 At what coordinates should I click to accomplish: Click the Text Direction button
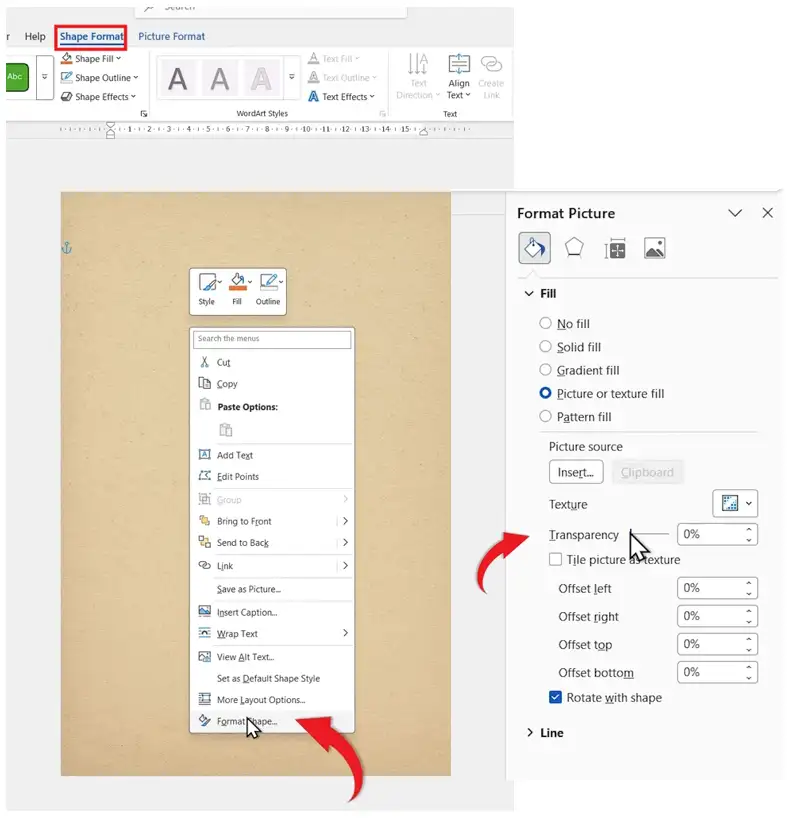click(x=418, y=77)
